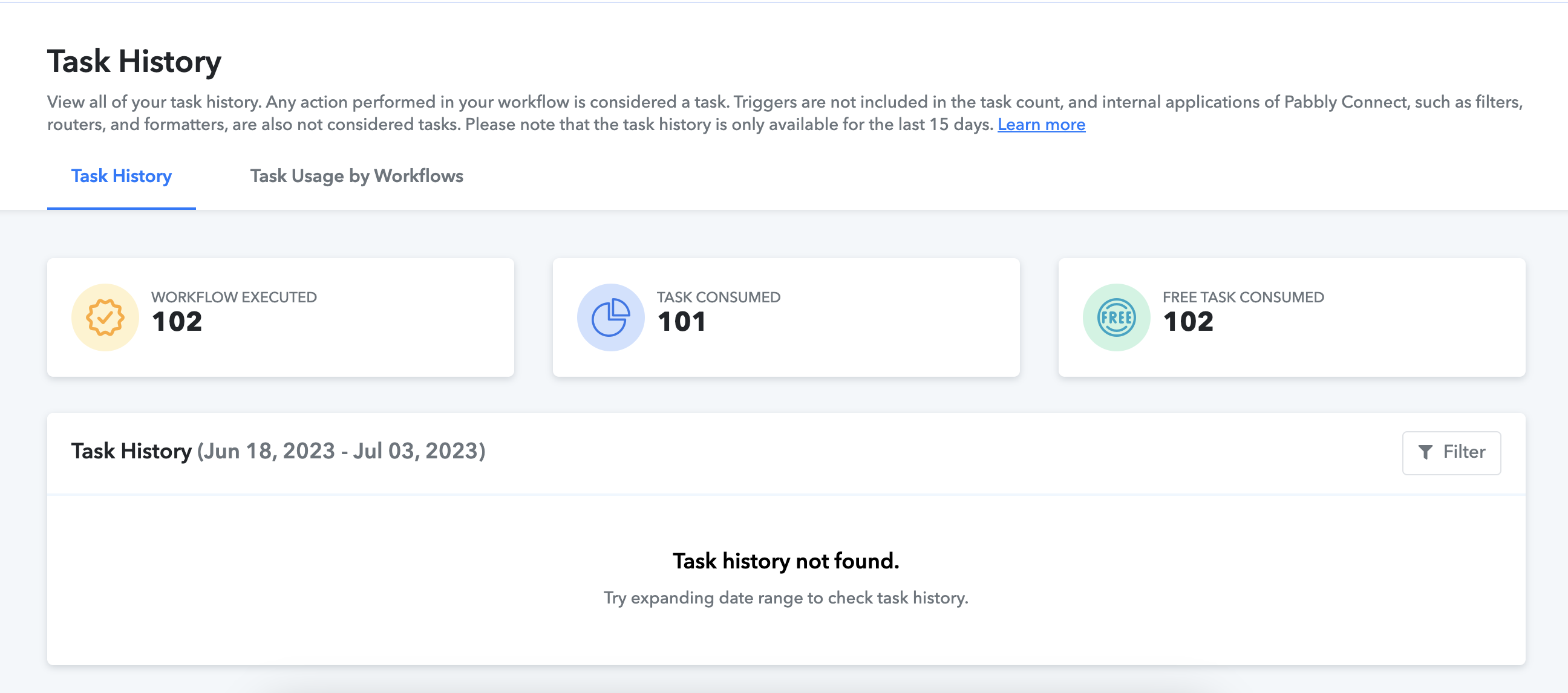Click the orange Workflow Executed badge icon
The width and height of the screenshot is (1568, 693).
tap(105, 317)
